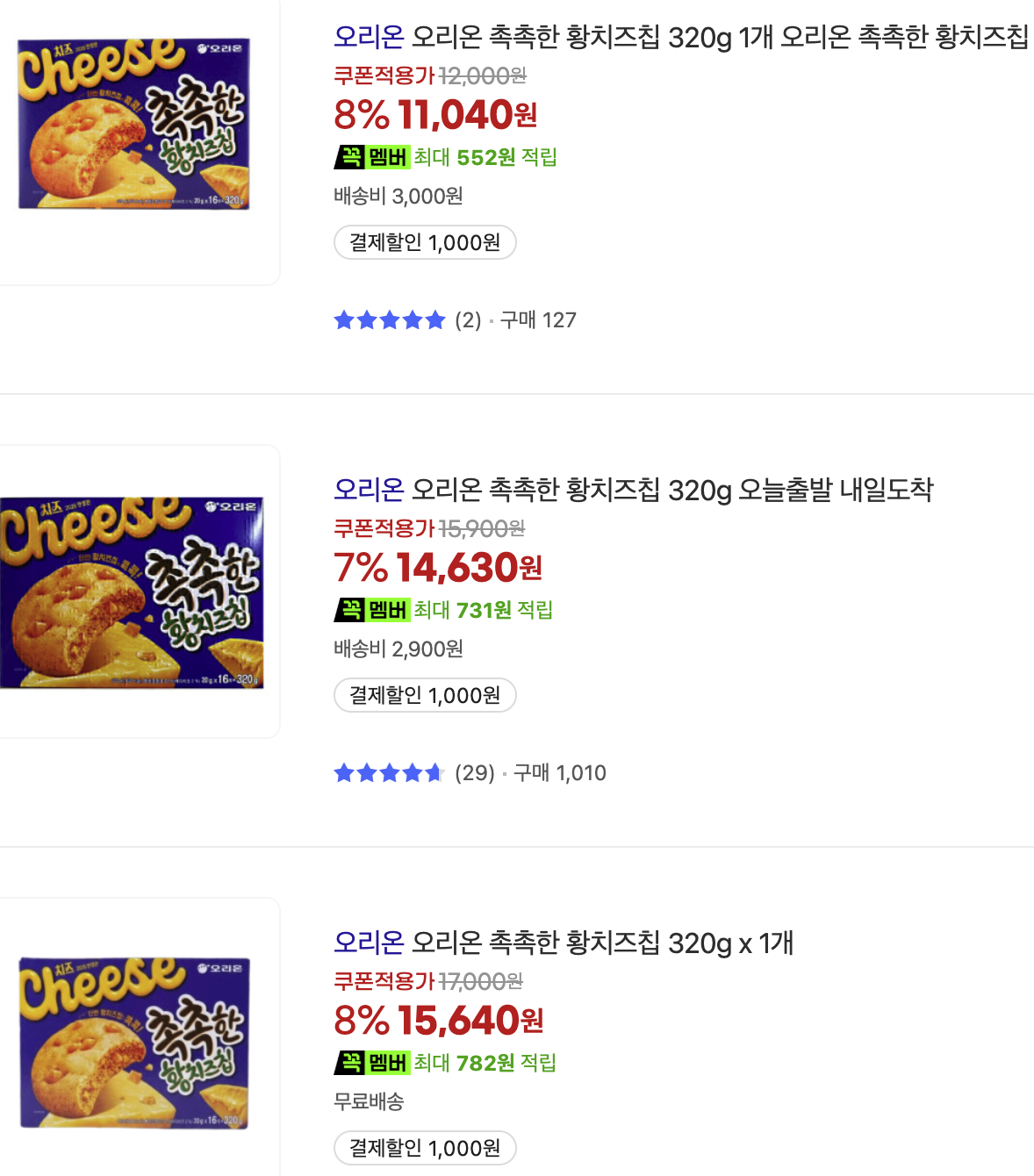Open the product title '촉촉한 황치즈칩 320g x 1개'

point(564,943)
